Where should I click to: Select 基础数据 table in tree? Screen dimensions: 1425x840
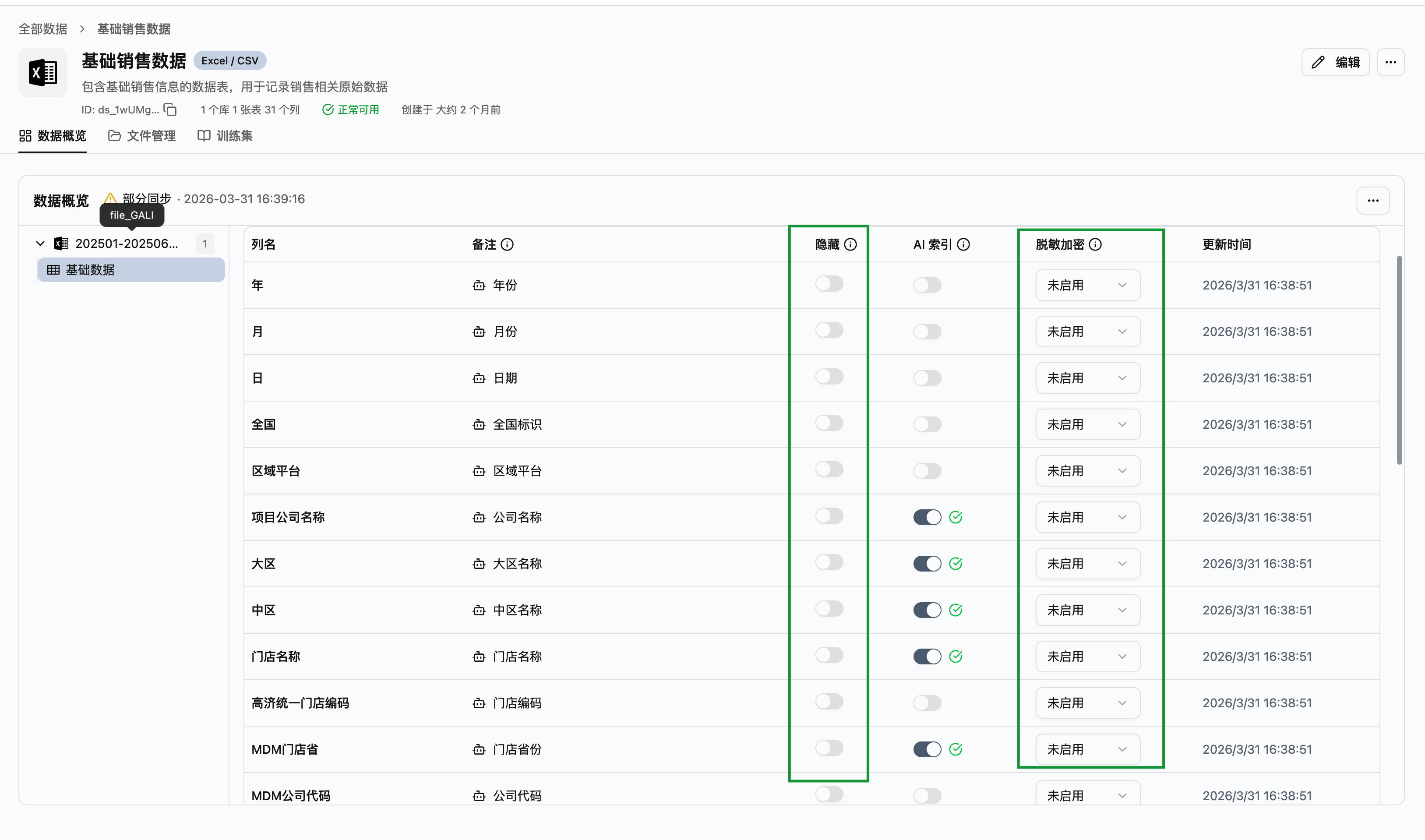[131, 269]
